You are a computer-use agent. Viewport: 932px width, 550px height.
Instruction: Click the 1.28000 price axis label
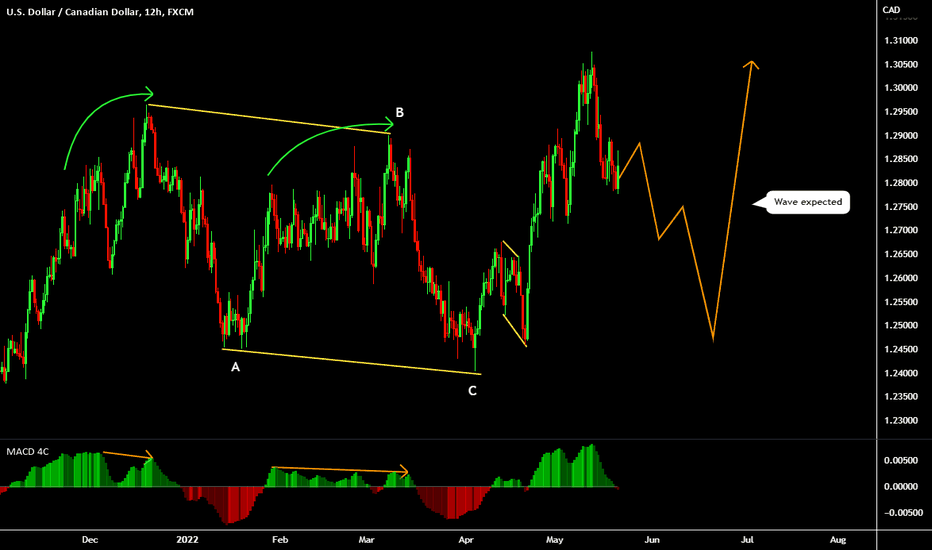900,183
